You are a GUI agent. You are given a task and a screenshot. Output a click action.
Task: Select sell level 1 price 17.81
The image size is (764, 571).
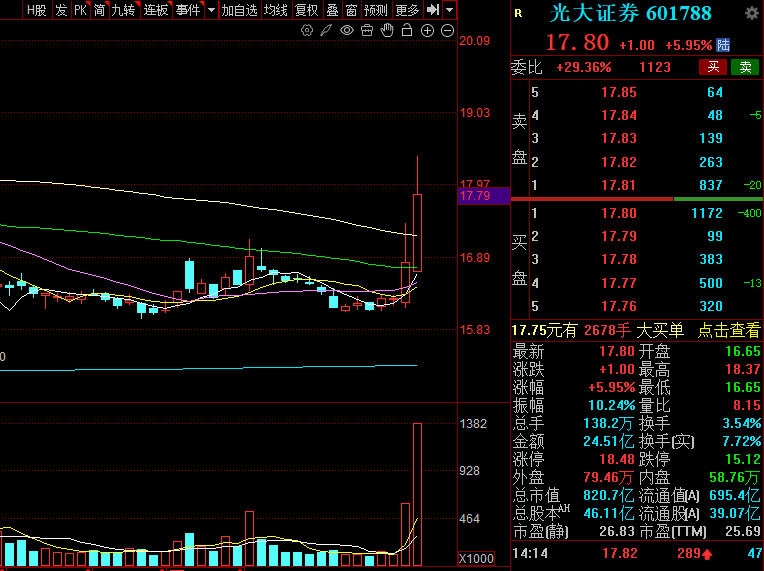click(619, 185)
